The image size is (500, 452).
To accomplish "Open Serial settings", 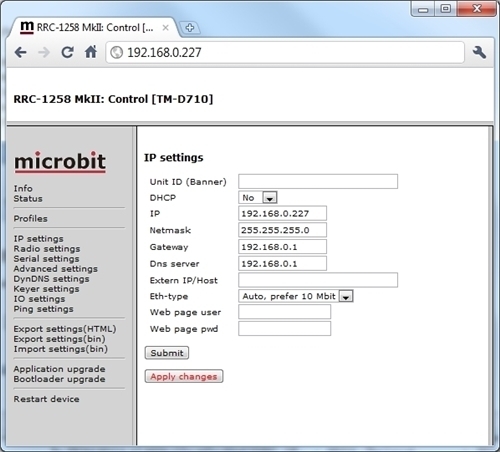I will click(47, 259).
